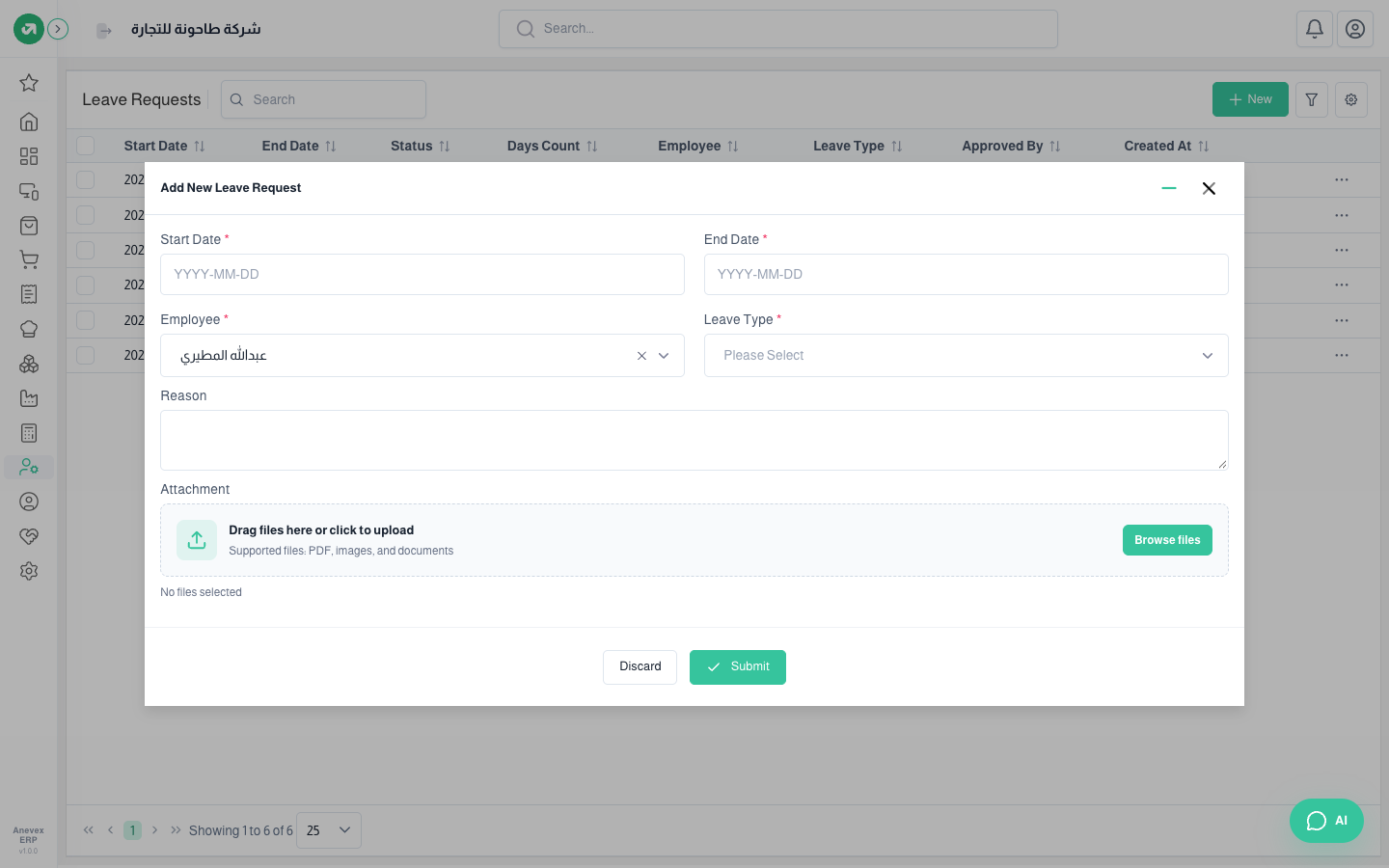Open the dashboard grid icon in sidebar

(x=29, y=156)
